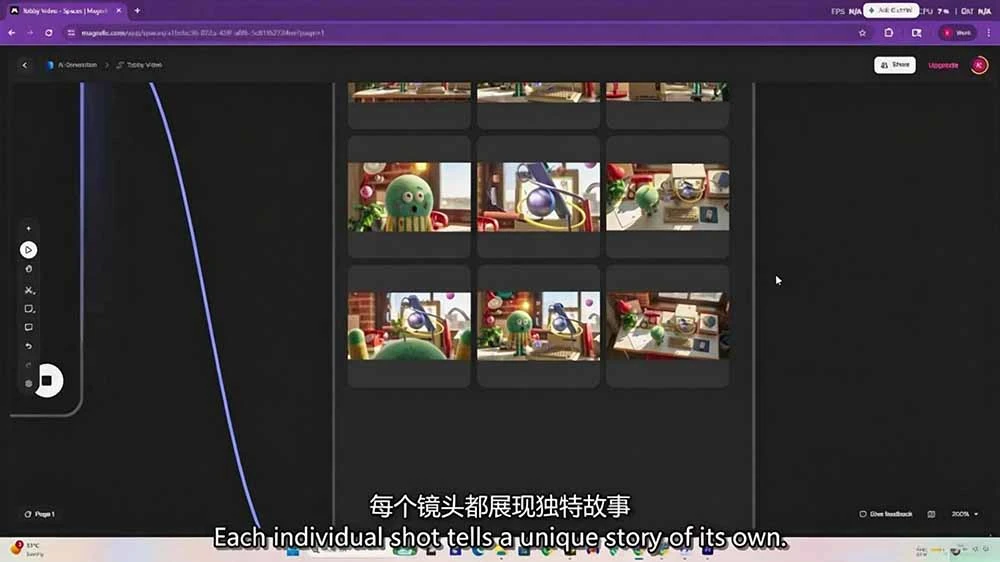The height and width of the screenshot is (562, 1000).
Task: Open the user avatar menu
Action: pos(979,65)
